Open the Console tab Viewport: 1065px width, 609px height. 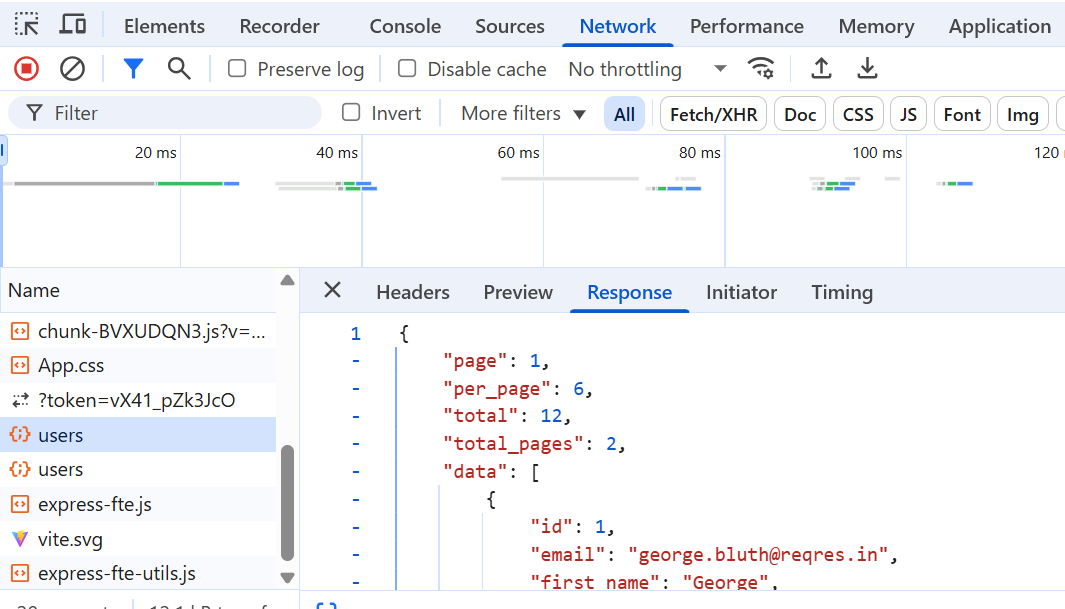(x=405, y=26)
